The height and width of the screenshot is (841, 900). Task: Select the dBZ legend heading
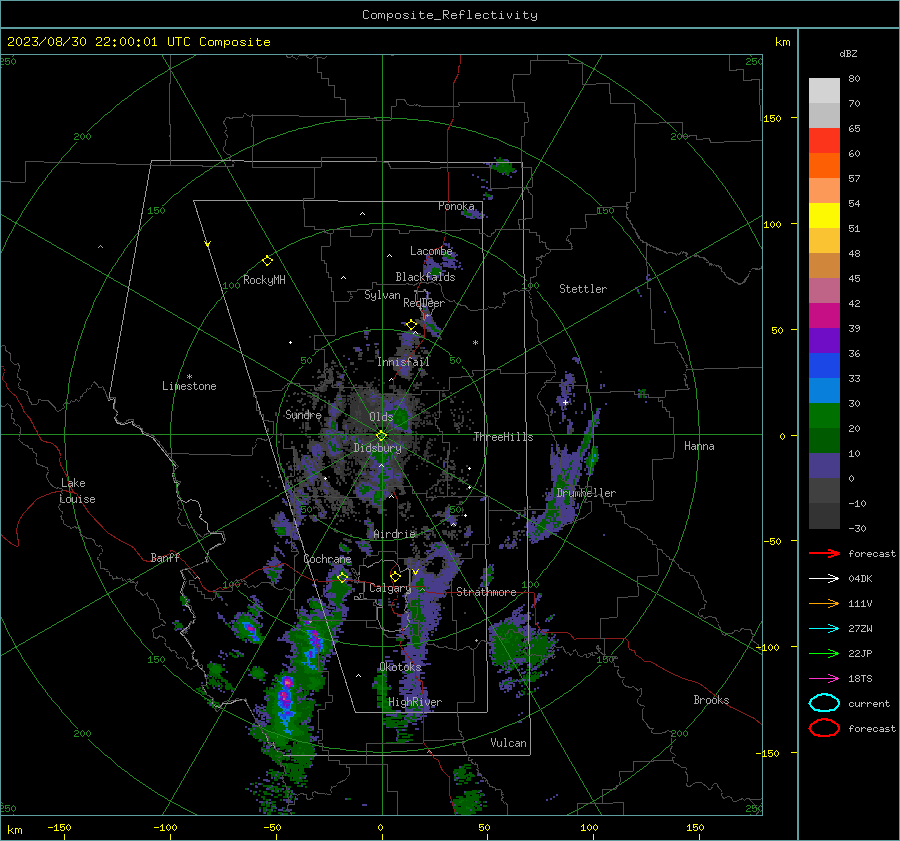(848, 54)
